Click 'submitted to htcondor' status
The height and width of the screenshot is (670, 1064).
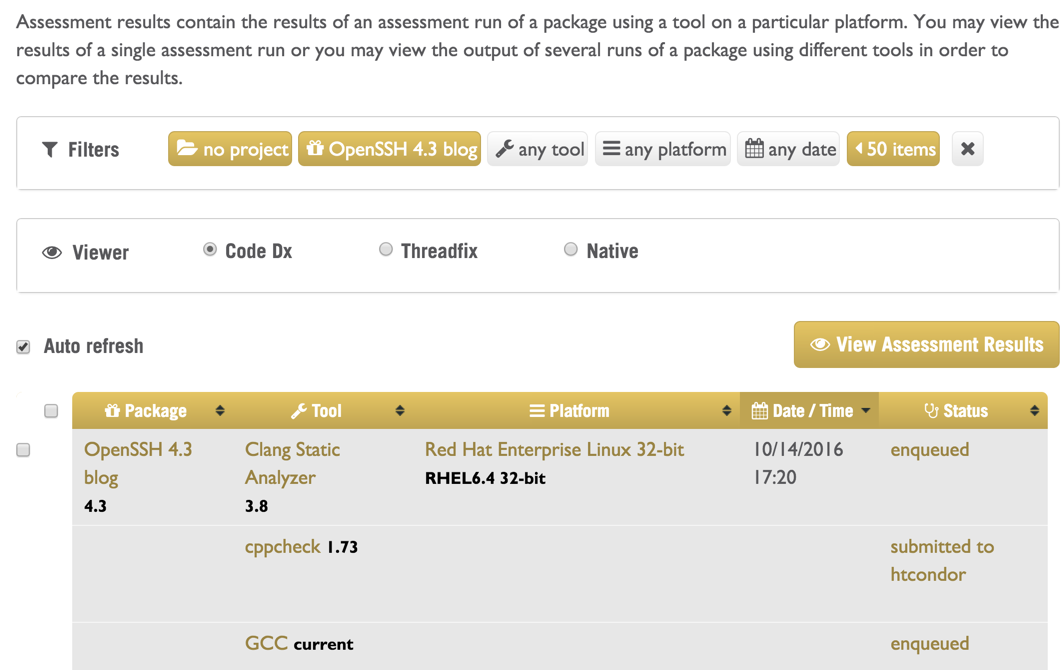tap(942, 560)
